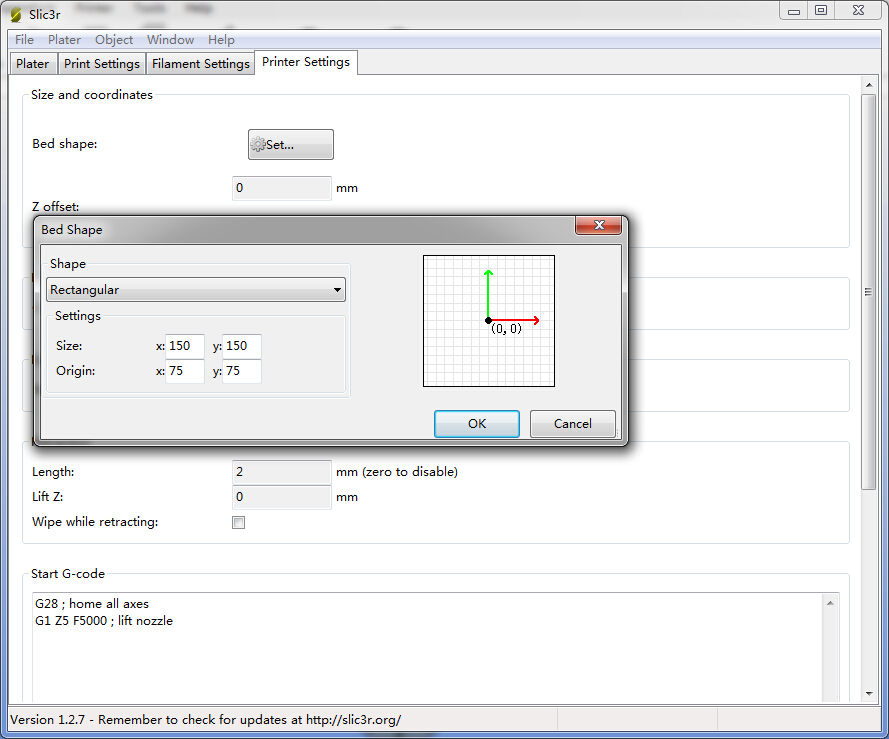Switch to the Plater tab
Screen dimensions: 889x739
click(x=33, y=64)
